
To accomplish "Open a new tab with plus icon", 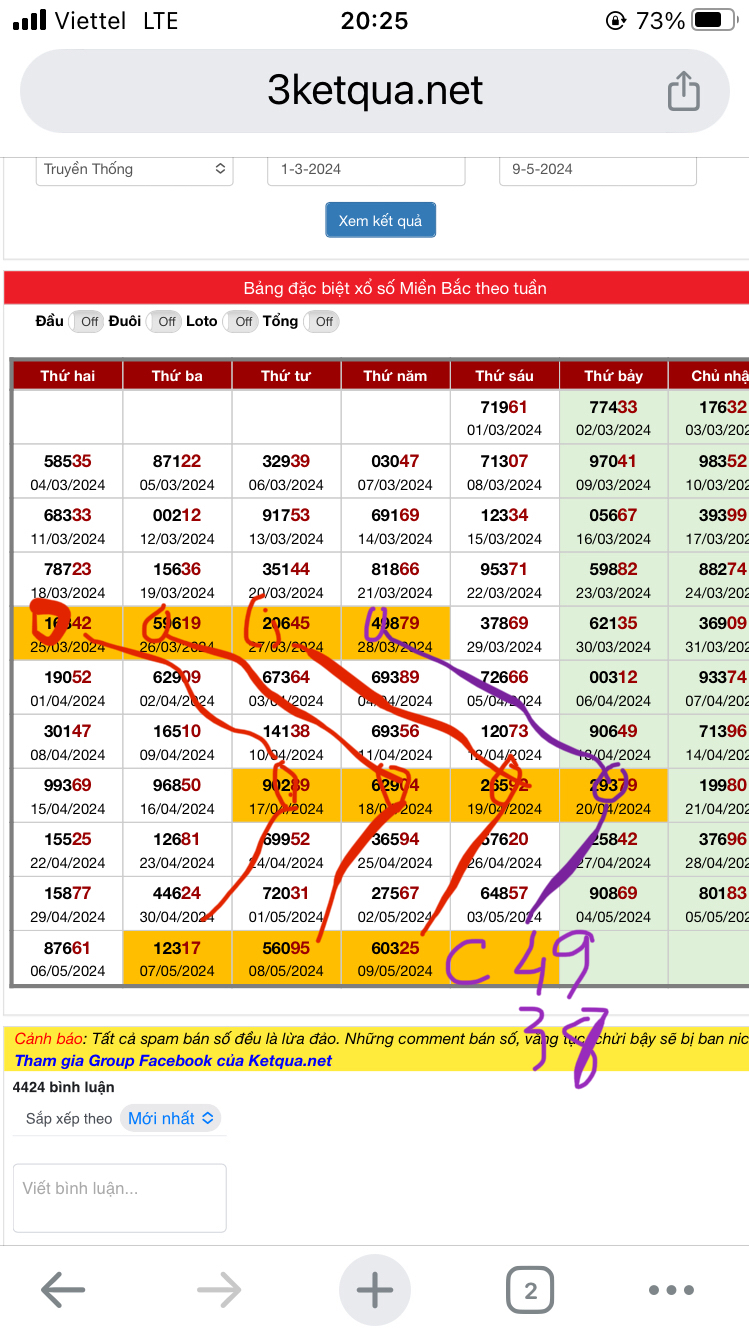I will [x=375, y=1290].
